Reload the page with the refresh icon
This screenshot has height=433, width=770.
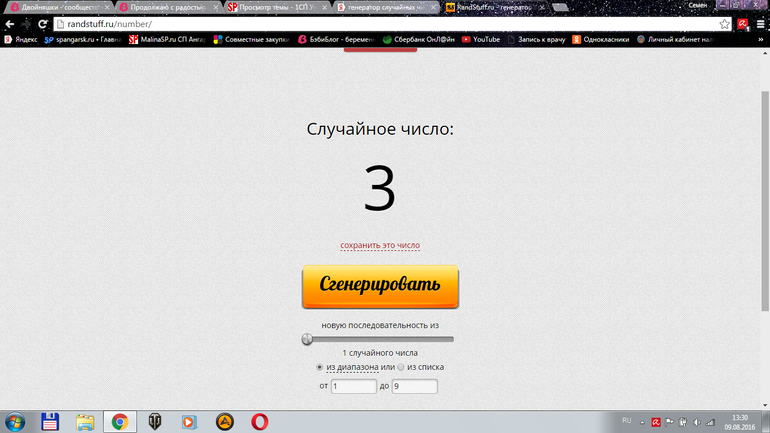point(43,24)
